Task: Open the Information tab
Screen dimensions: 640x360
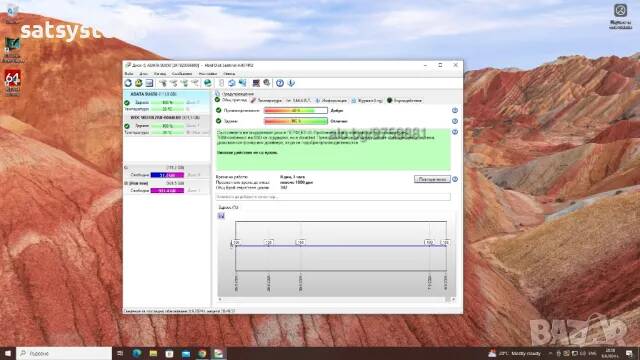Action: coord(331,100)
